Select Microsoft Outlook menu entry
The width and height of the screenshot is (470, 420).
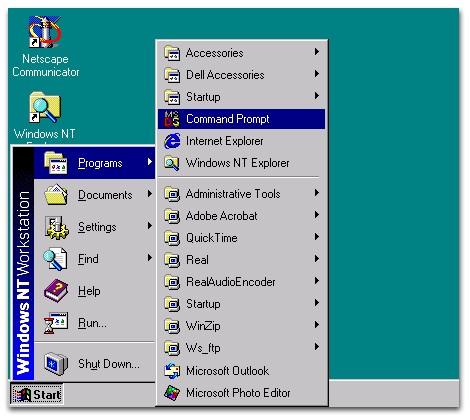point(241,371)
